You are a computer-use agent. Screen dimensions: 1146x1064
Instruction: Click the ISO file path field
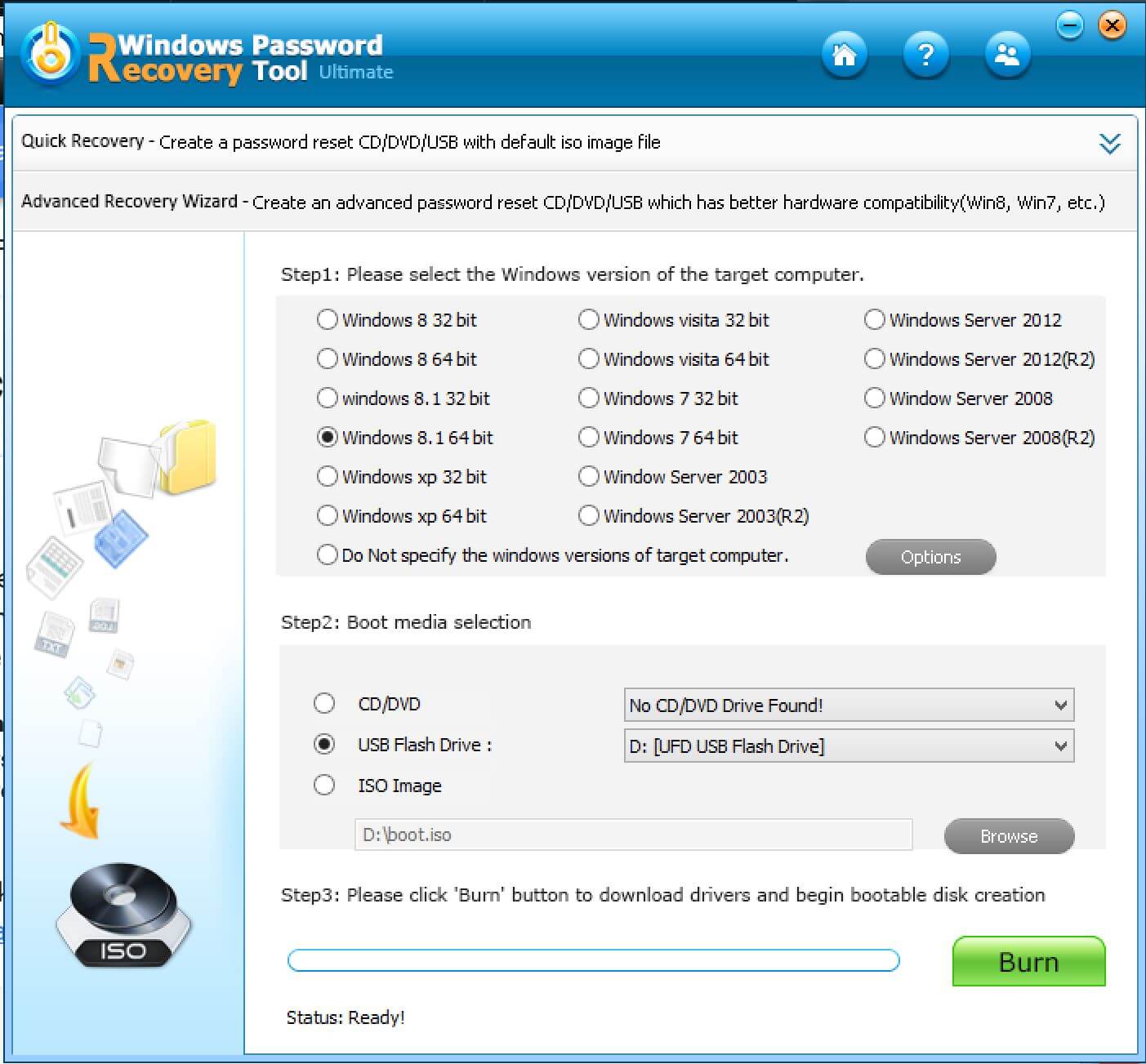click(633, 835)
